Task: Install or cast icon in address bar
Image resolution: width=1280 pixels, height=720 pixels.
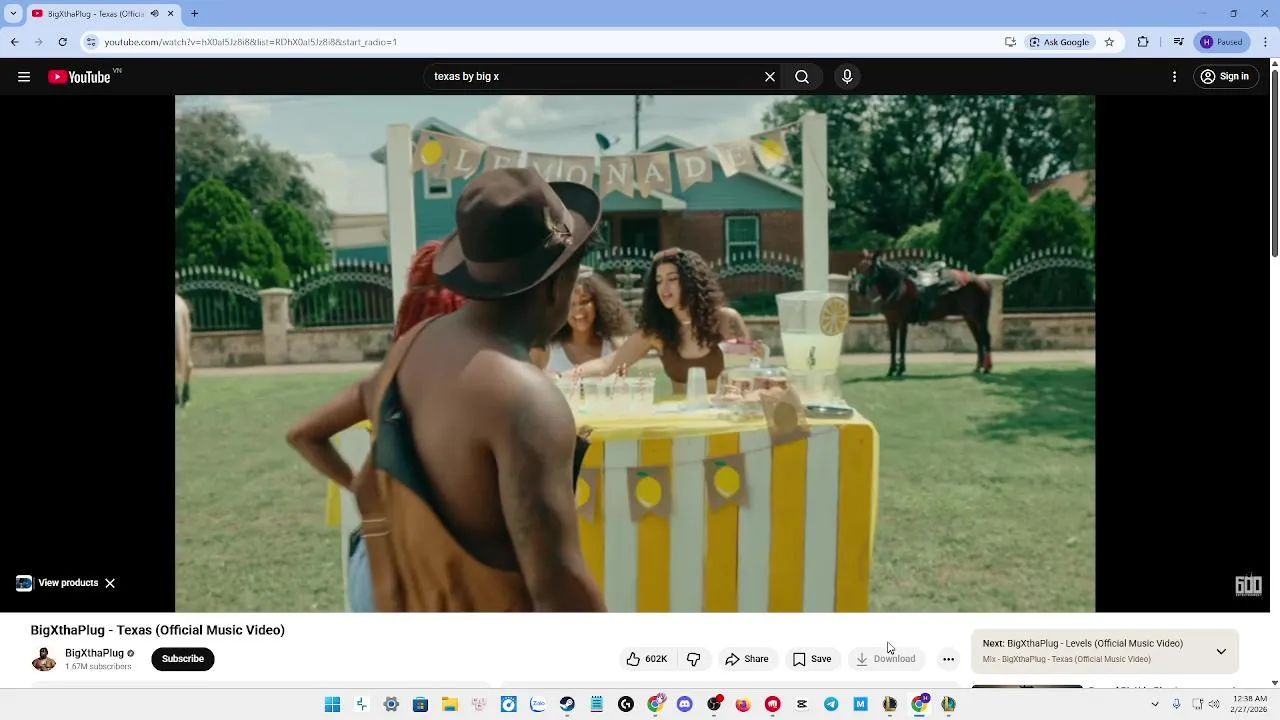Action: click(x=1010, y=42)
